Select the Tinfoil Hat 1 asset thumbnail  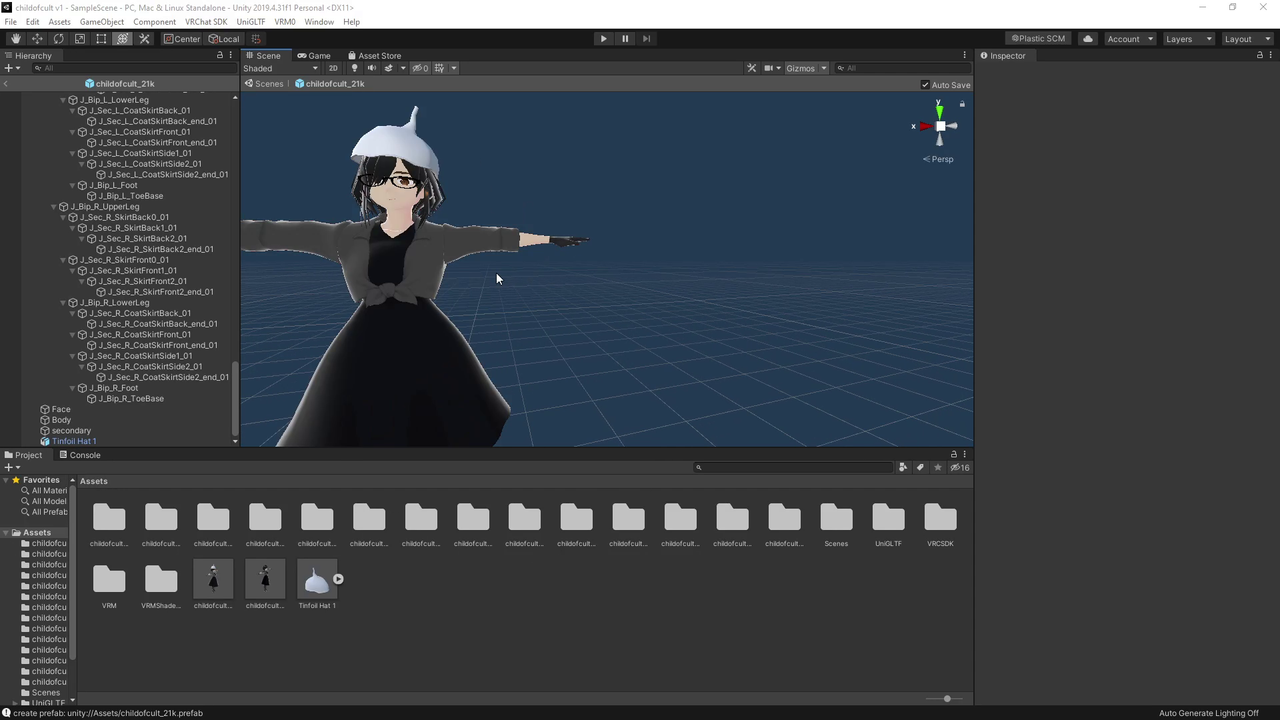click(316, 580)
